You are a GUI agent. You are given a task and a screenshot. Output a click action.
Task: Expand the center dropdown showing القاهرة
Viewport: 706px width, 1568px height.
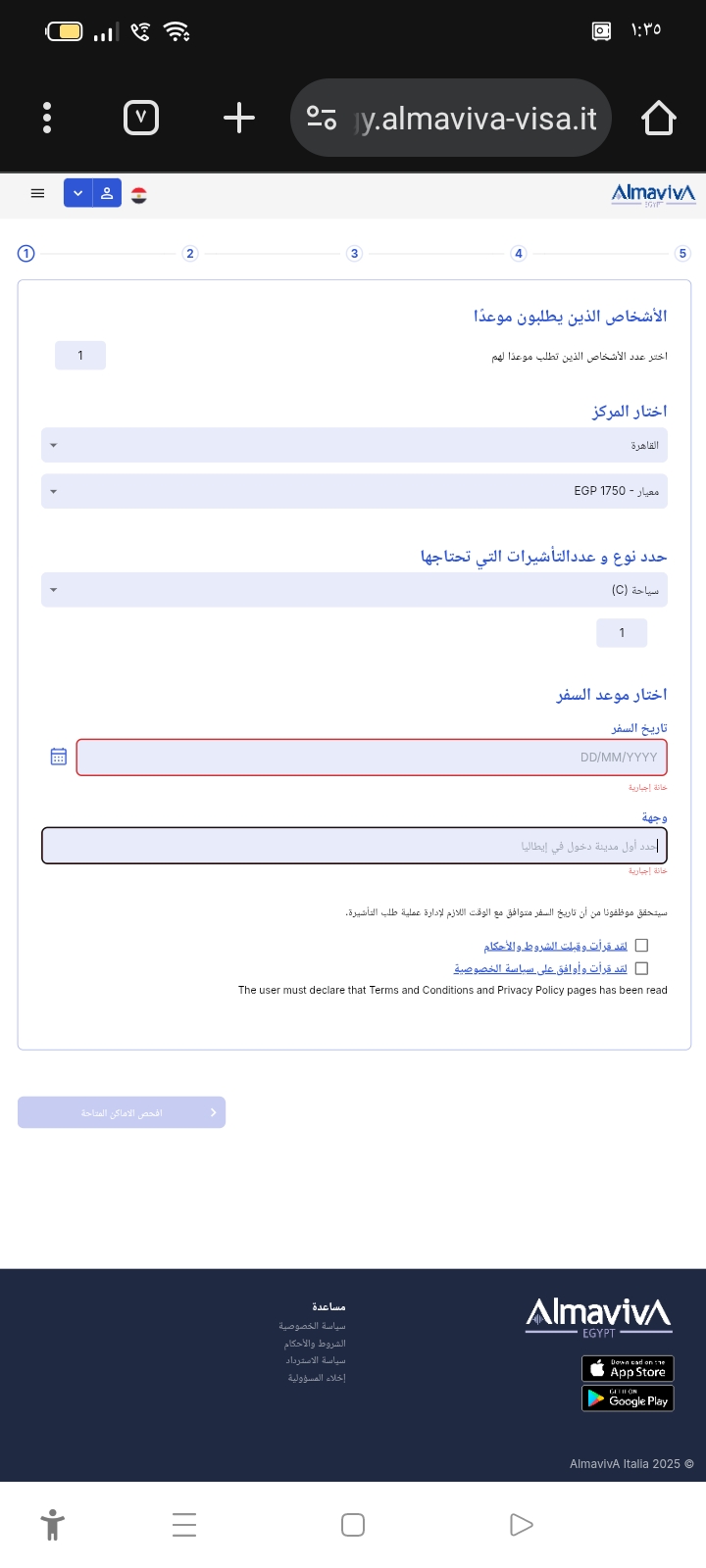pos(354,445)
